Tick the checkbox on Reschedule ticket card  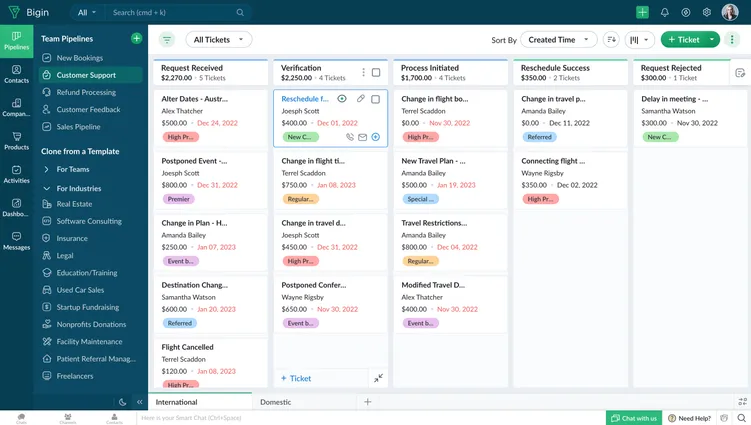tap(376, 99)
